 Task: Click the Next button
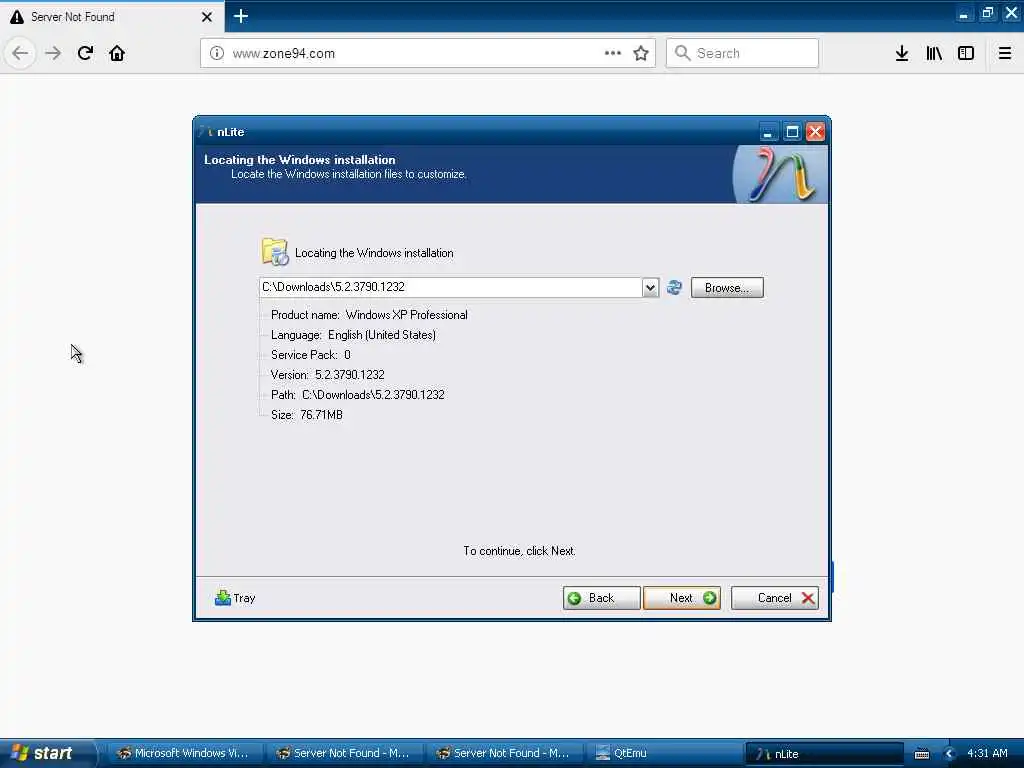click(682, 598)
